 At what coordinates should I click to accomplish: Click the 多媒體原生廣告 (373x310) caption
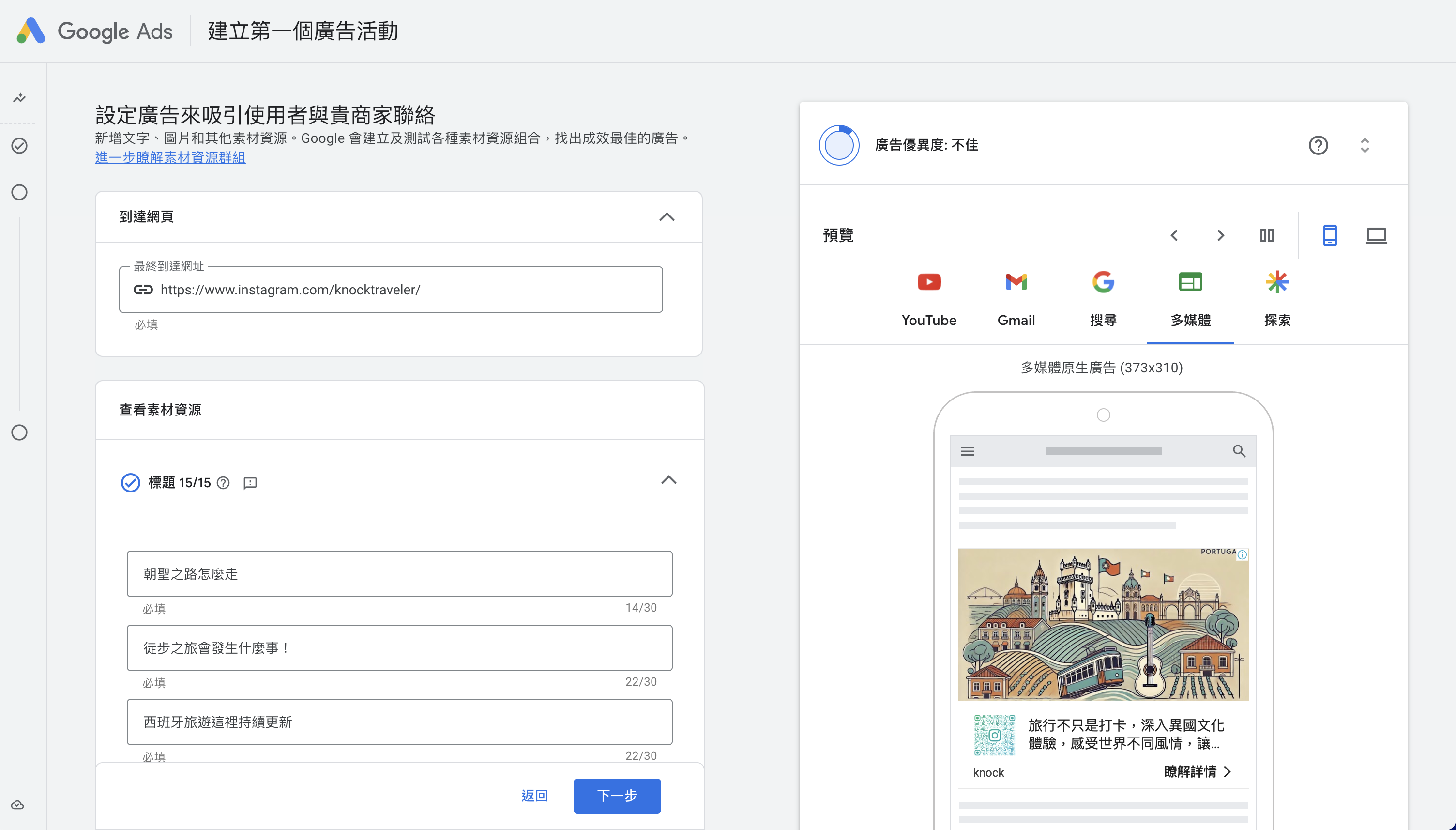pyautogui.click(x=1102, y=368)
